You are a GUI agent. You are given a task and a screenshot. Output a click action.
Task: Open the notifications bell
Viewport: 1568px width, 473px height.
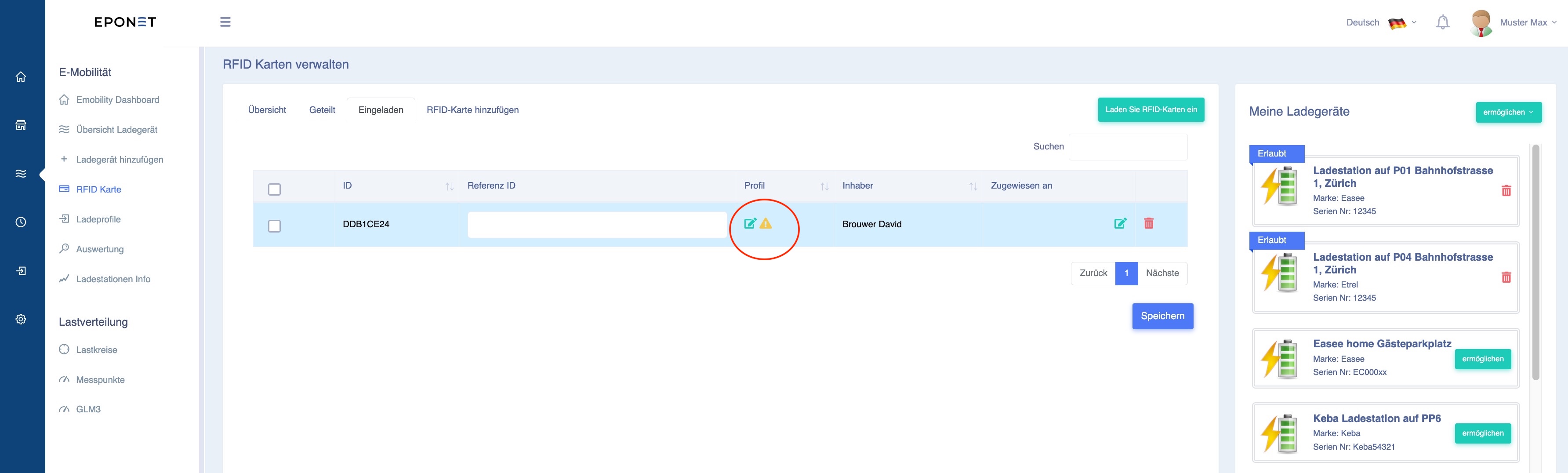pyautogui.click(x=1443, y=22)
